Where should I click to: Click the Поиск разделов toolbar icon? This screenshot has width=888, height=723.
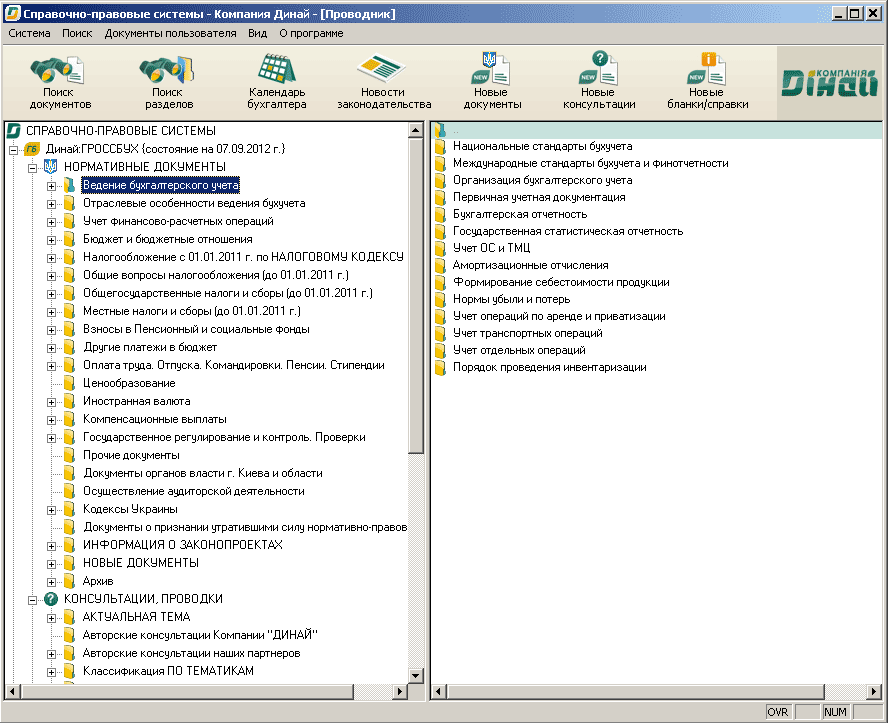pos(167,72)
